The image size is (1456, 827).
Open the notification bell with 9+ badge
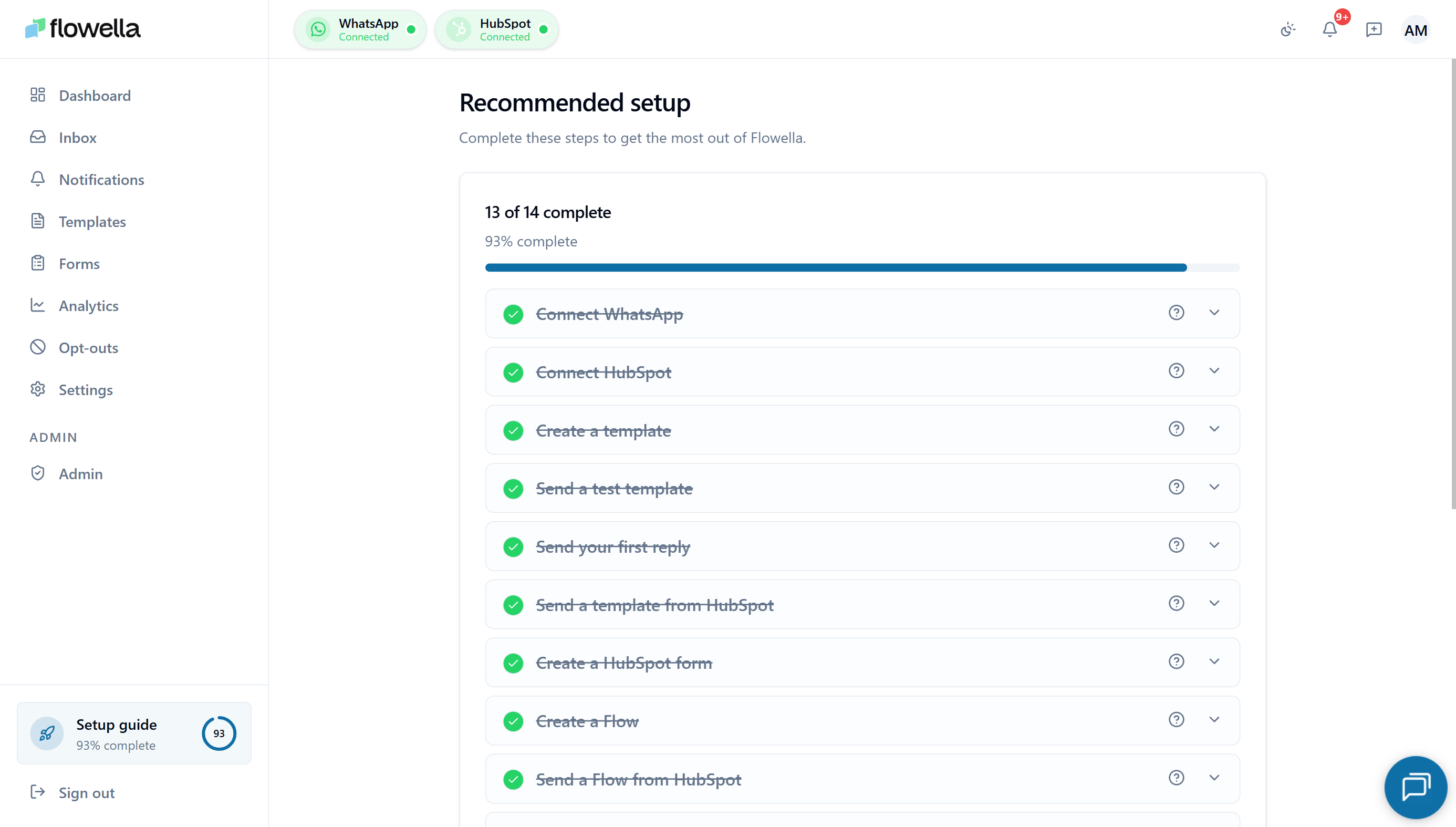coord(1330,29)
